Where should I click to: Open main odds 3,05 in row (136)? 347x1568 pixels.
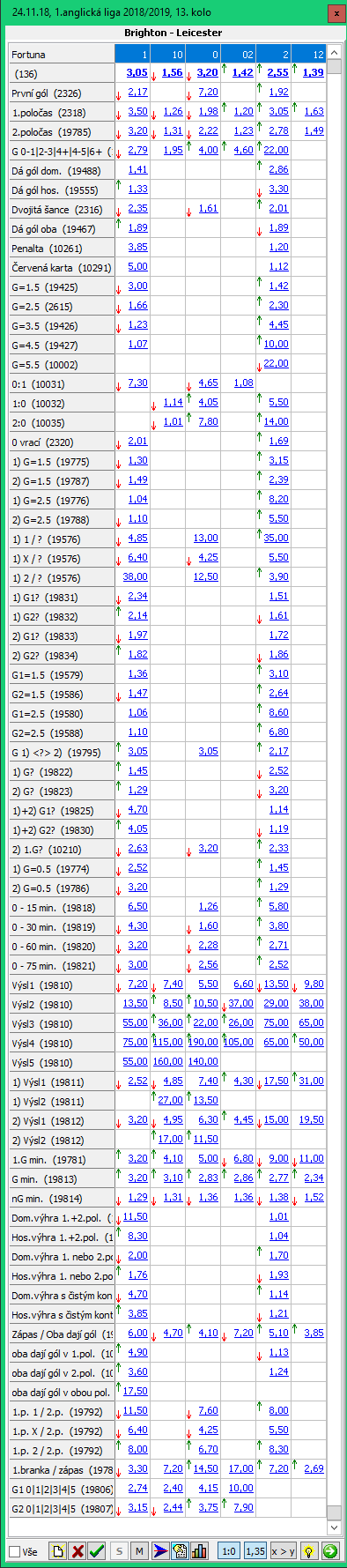pyautogui.click(x=137, y=72)
